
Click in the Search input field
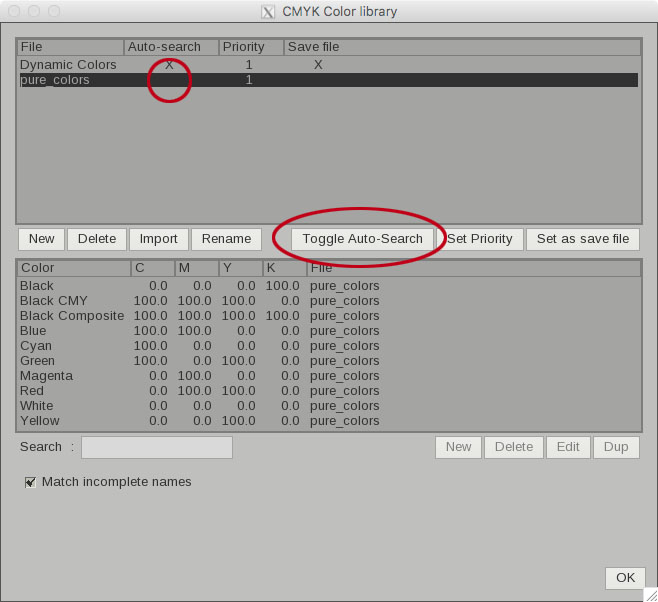pos(157,447)
